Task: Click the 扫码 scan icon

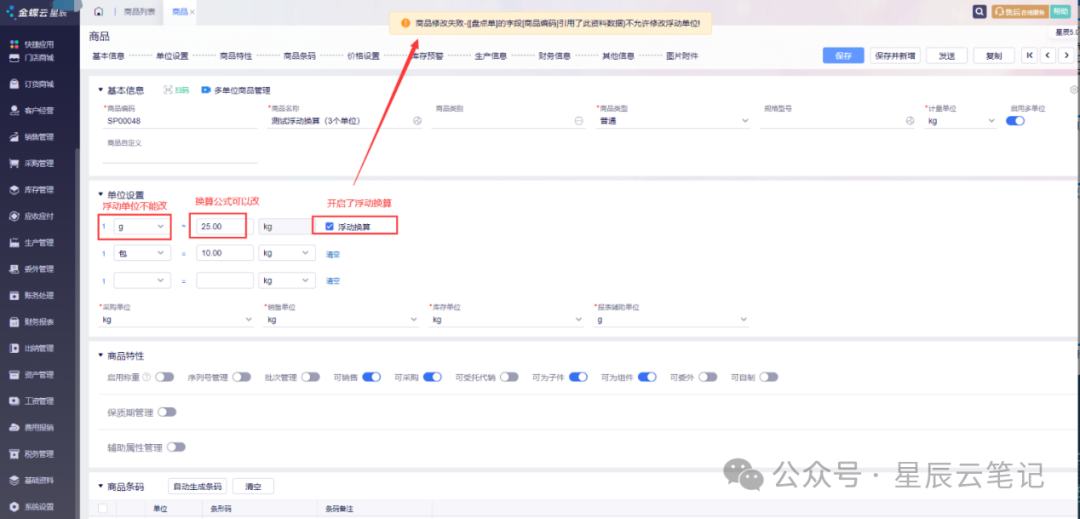Action: click(x=176, y=90)
